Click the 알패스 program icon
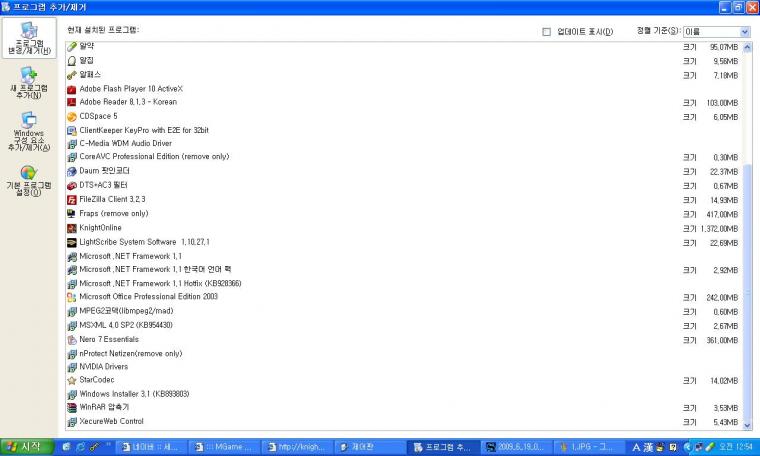Image resolution: width=760 pixels, height=456 pixels. (72, 75)
